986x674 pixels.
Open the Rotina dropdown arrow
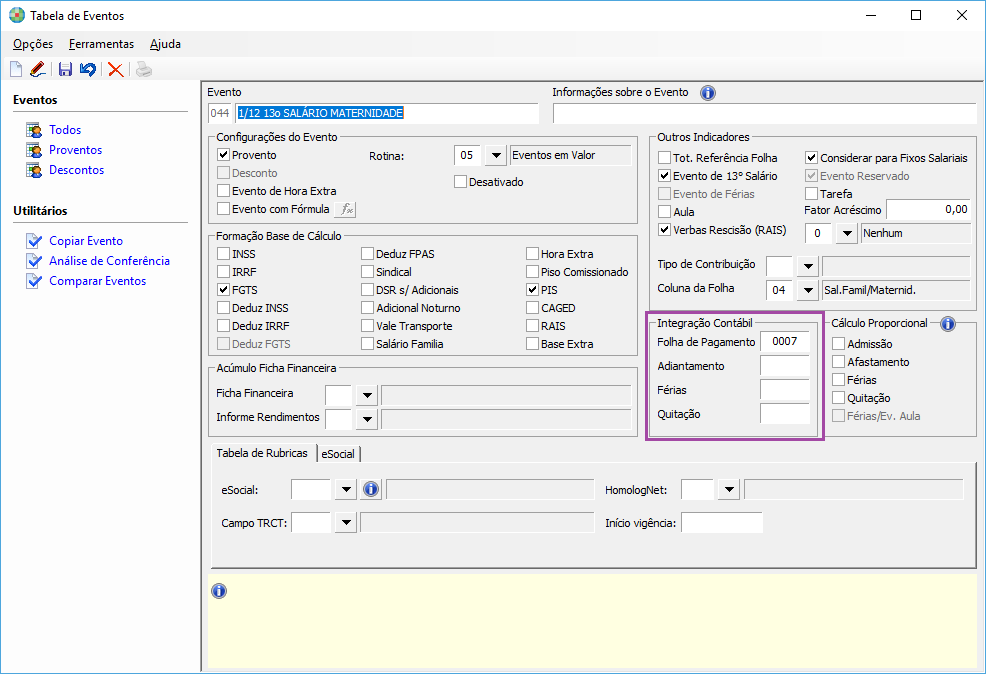point(495,156)
